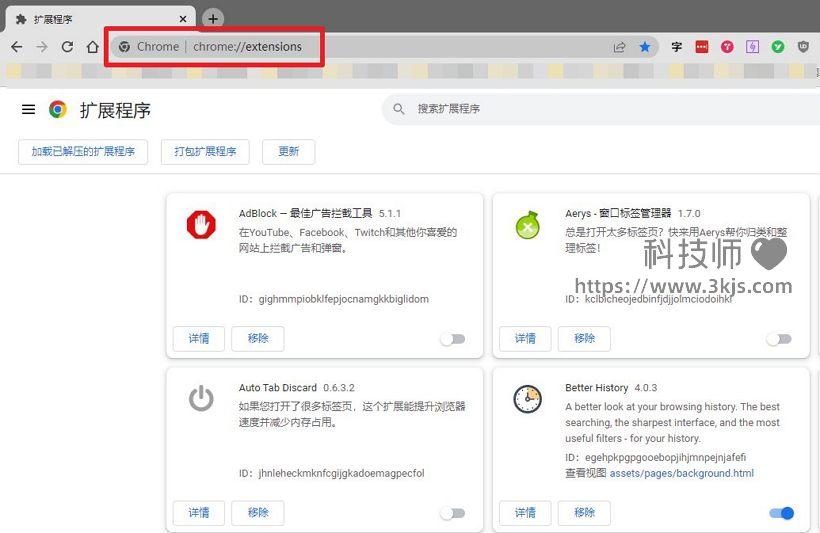This screenshot has width=820, height=533.
Task: Click the Auto Tab Discard title
Action: point(278,388)
